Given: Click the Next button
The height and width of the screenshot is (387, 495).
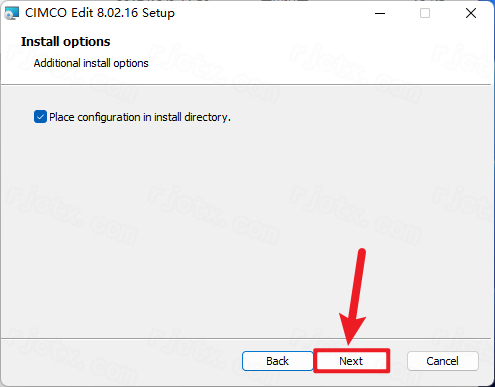Looking at the screenshot, I should click(x=351, y=361).
